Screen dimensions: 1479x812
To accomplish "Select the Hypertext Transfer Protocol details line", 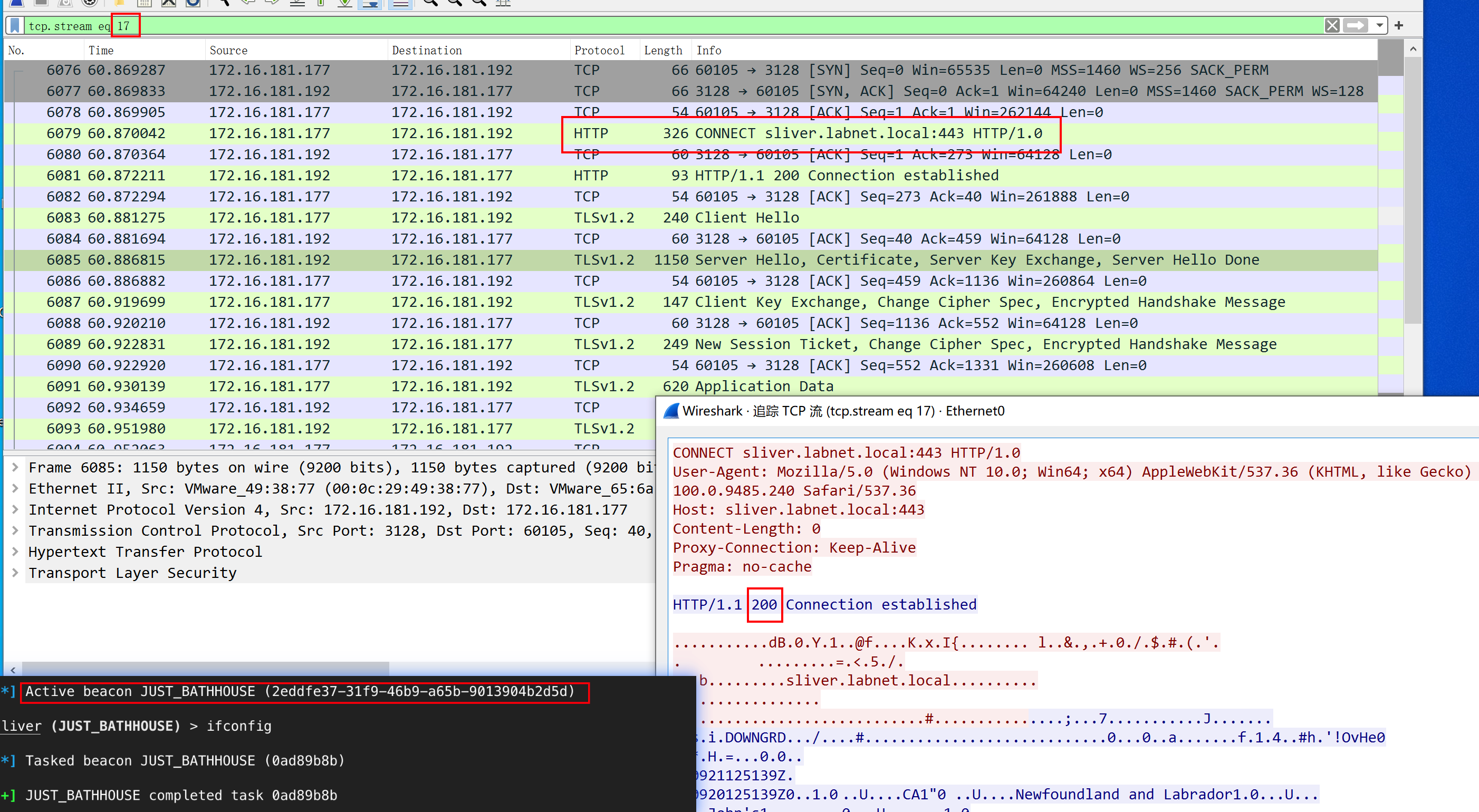I will pyautogui.click(x=340, y=552).
